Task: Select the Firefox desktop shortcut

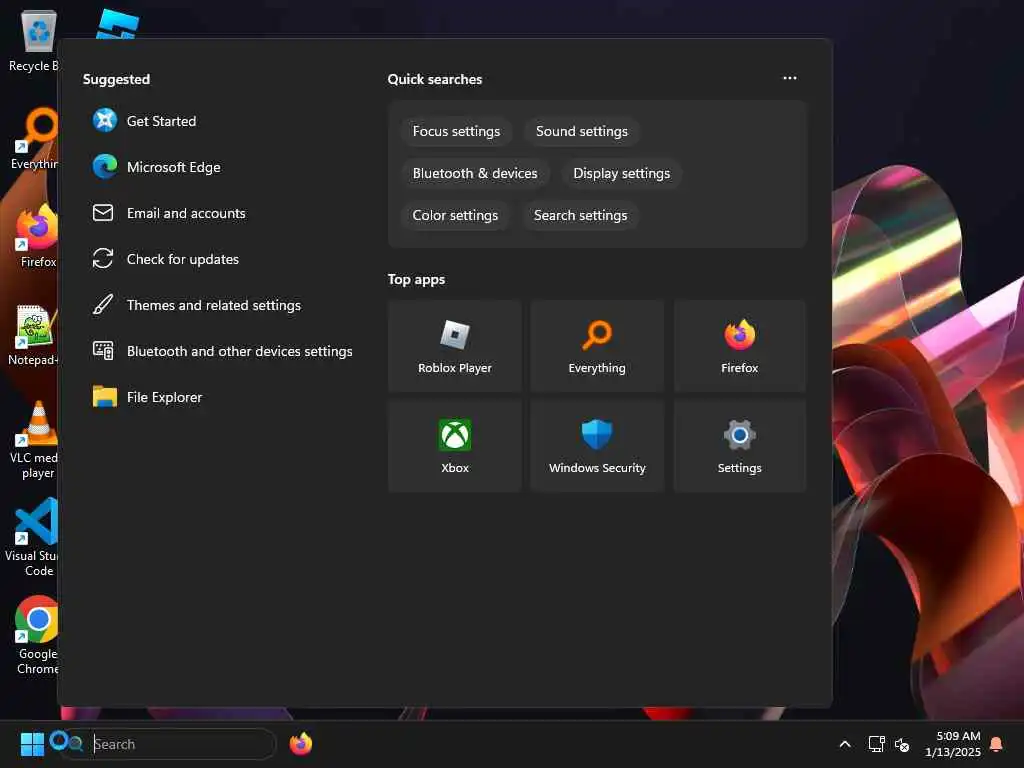Action: click(37, 236)
